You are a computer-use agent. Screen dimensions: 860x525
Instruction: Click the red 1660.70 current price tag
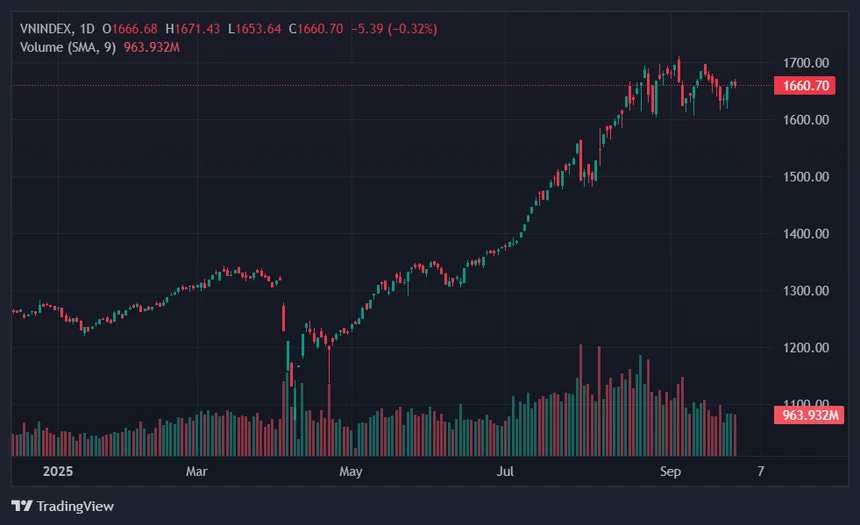[x=804, y=86]
